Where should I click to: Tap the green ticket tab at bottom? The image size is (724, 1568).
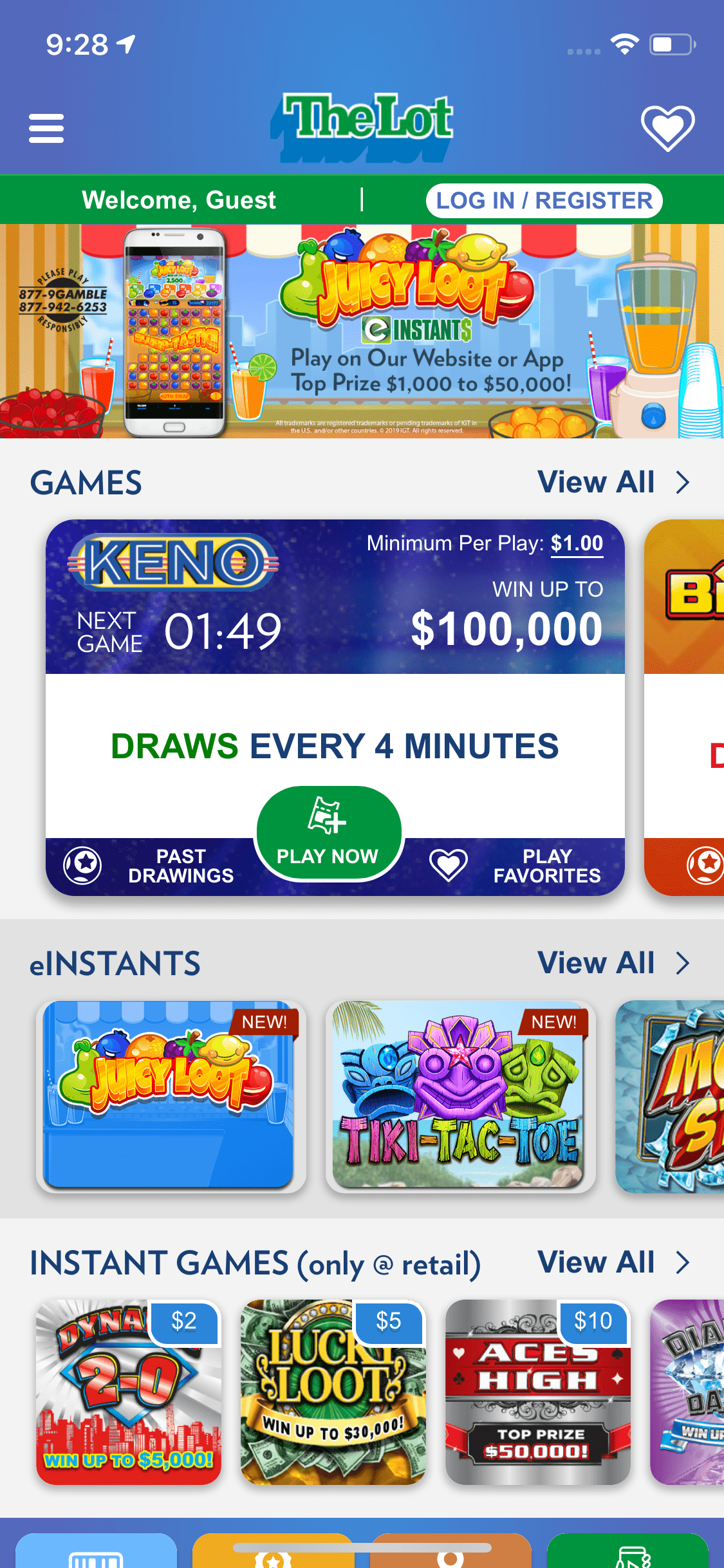click(x=627, y=1551)
